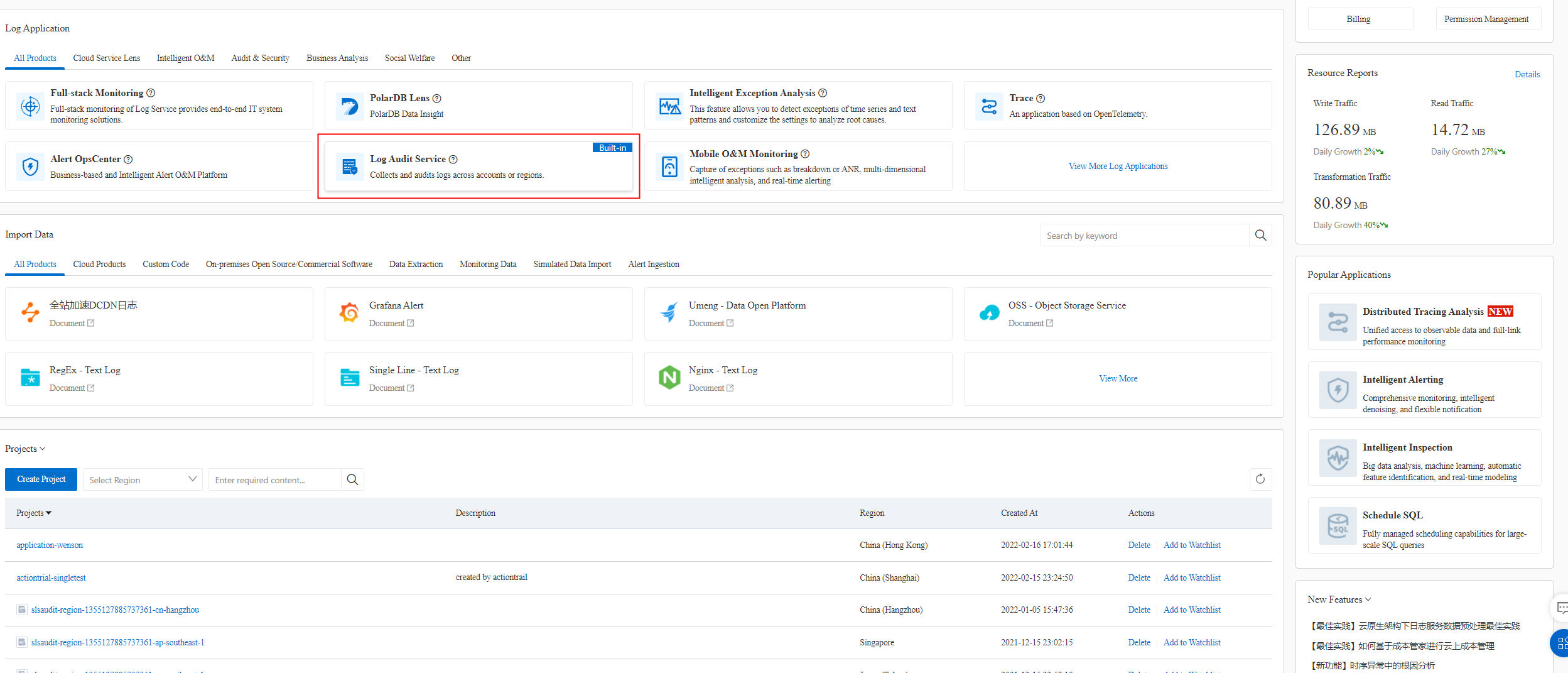Click the PolarDB Lens icon
The image size is (1568, 673).
[x=349, y=106]
